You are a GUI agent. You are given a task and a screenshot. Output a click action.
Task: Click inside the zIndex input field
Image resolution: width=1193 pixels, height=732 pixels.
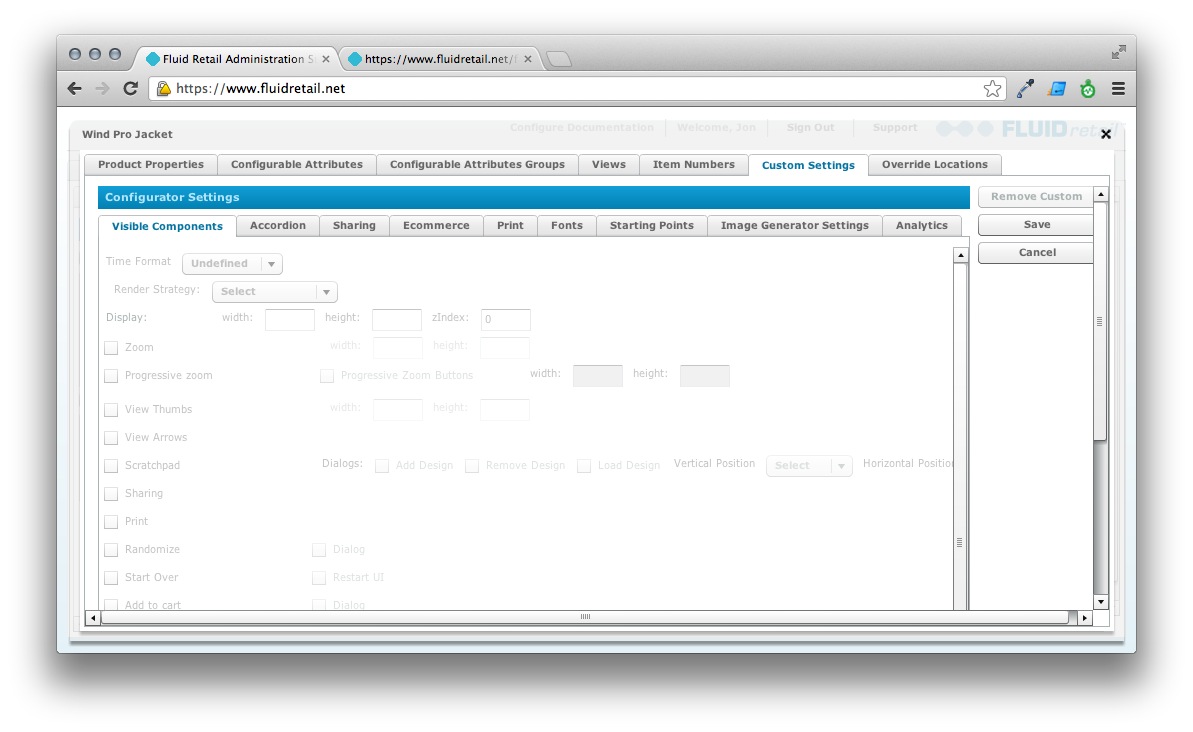505,319
